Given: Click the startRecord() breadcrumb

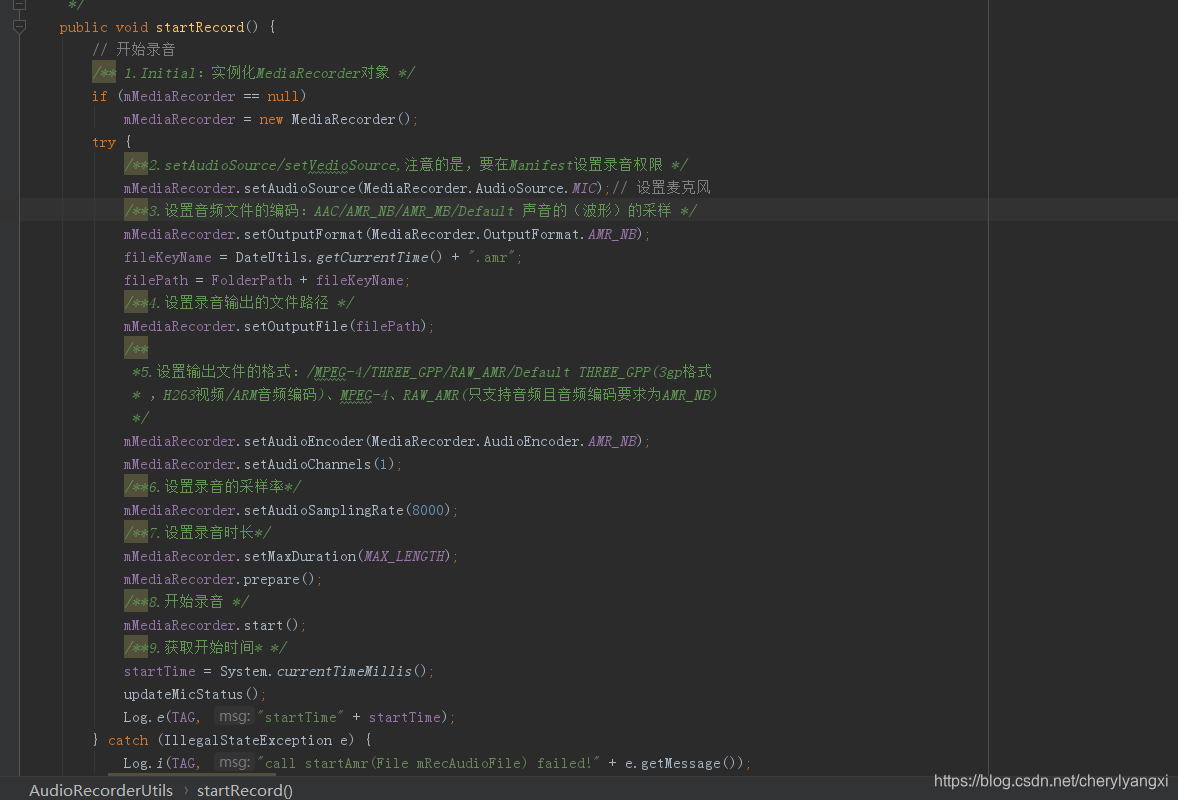Looking at the screenshot, I should click(x=245, y=790).
